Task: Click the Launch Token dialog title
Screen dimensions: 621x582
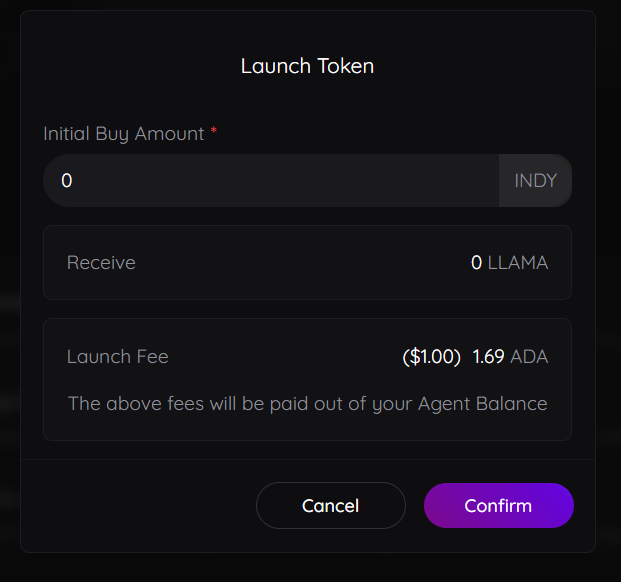Action: tap(307, 67)
